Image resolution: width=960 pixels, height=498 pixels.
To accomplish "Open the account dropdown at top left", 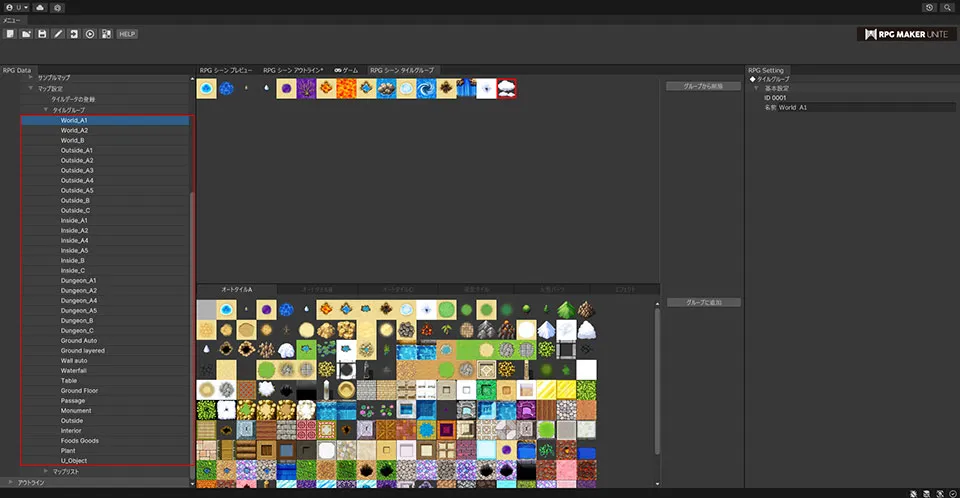I will pyautogui.click(x=16, y=7).
